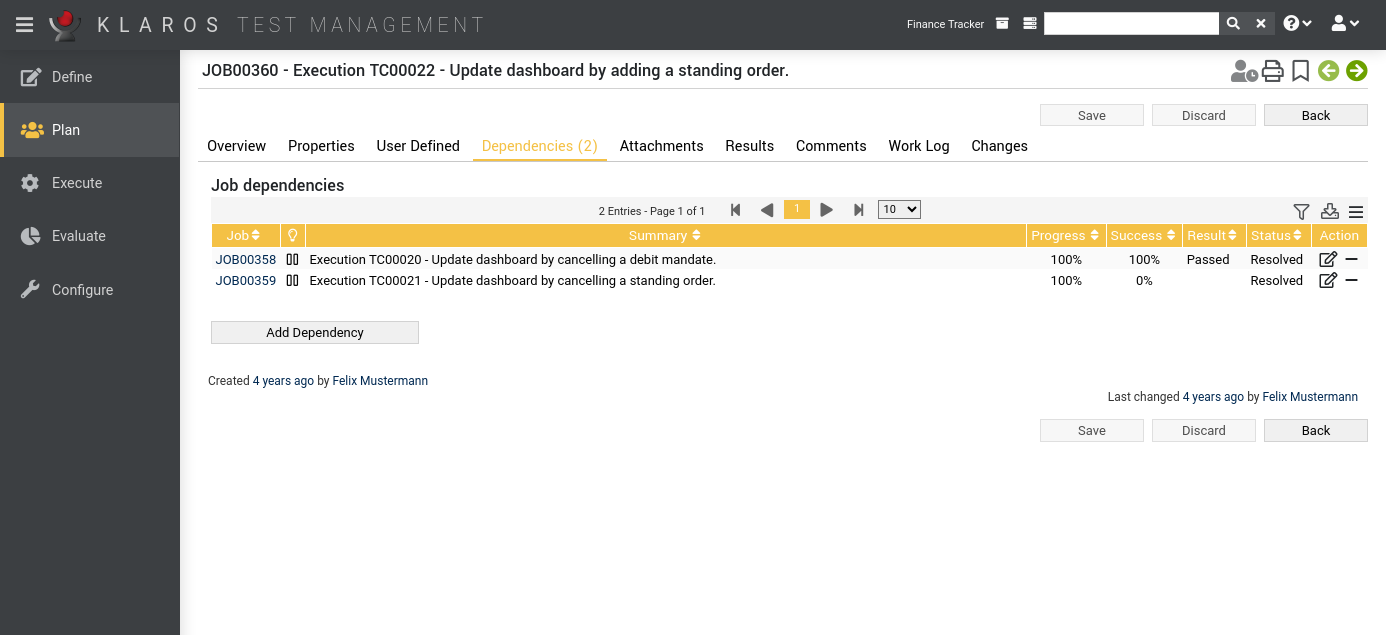Toggle sorting on the Job column
This screenshot has height=635, width=1386.
244,235
